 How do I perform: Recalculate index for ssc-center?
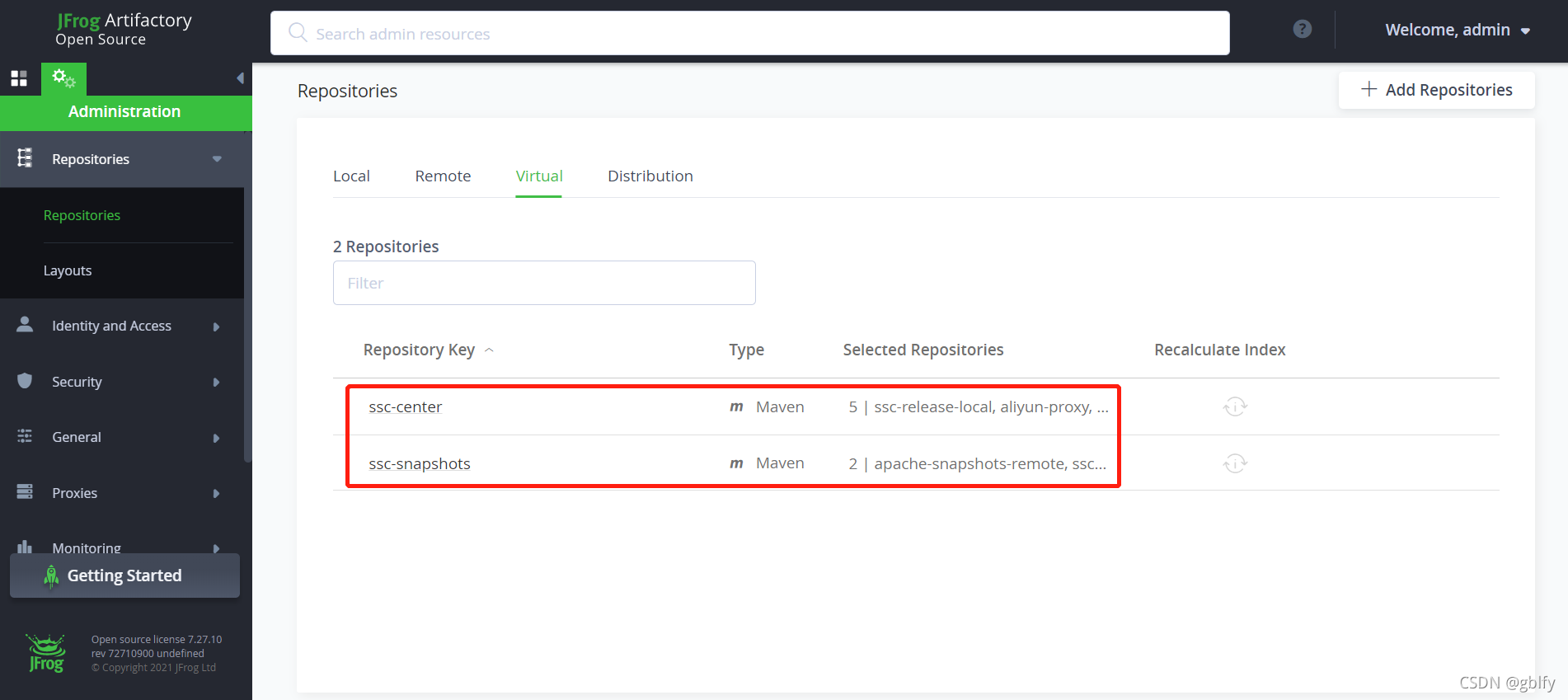[x=1235, y=406]
